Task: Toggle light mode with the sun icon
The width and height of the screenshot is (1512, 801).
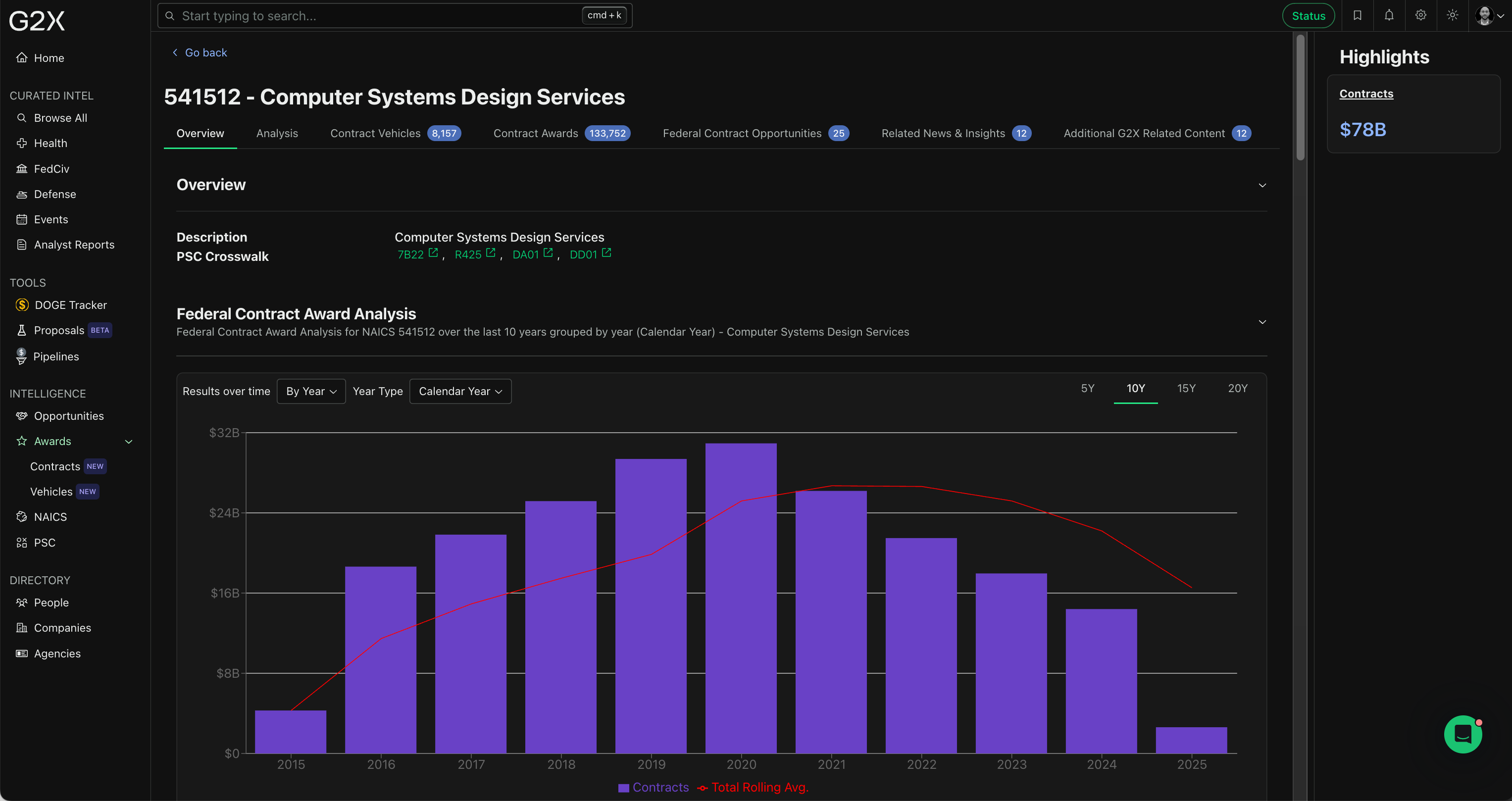Action: 1452,15
